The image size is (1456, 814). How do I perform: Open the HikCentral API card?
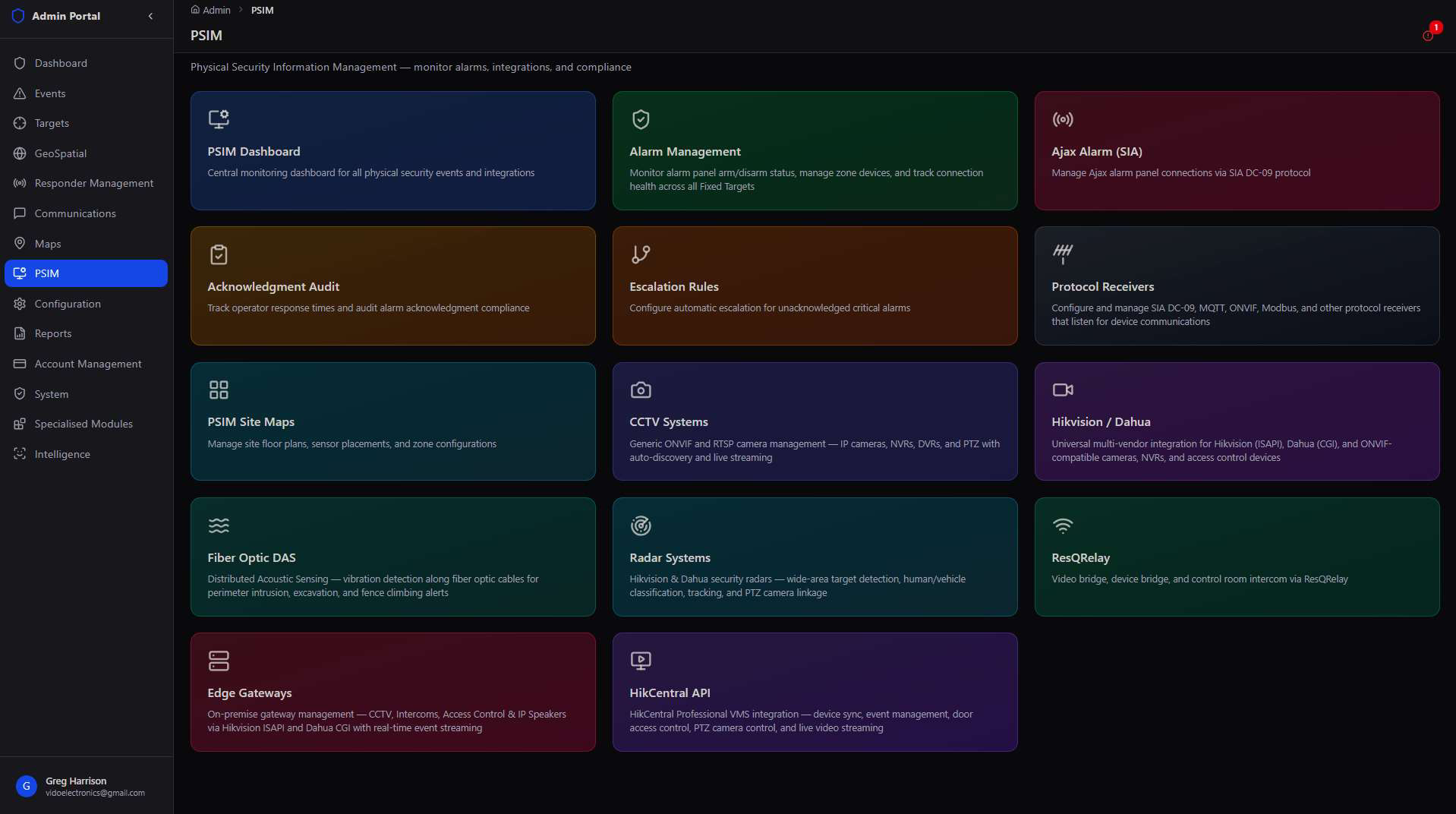point(815,692)
